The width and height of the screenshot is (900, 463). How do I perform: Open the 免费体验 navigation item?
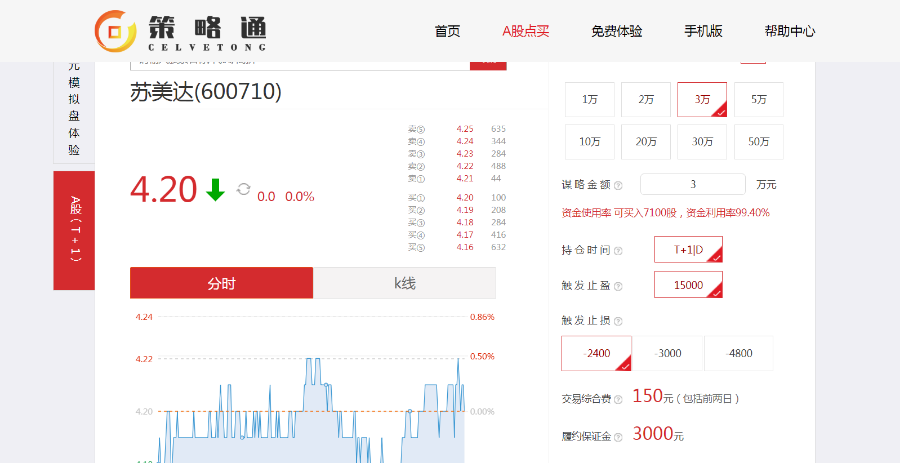click(616, 31)
